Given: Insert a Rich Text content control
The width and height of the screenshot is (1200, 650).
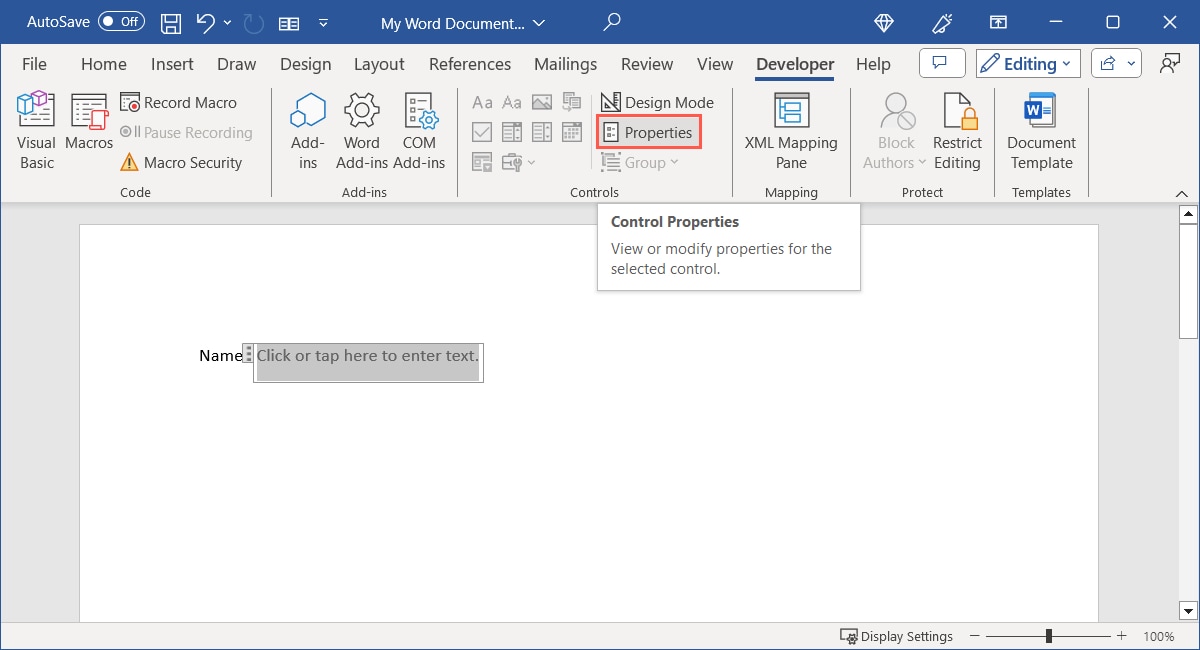Looking at the screenshot, I should click(482, 102).
